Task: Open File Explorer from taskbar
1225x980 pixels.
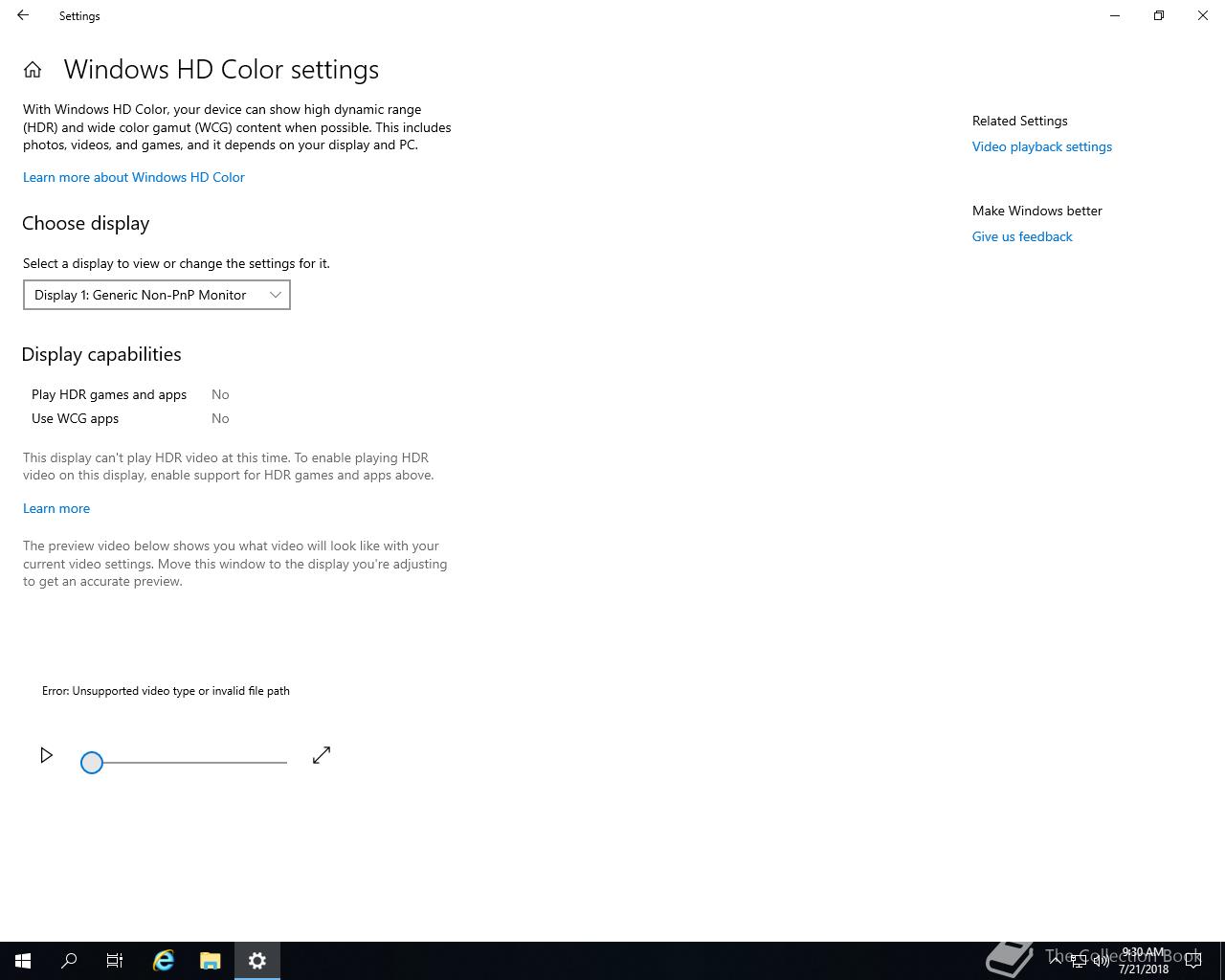Action: (x=211, y=961)
